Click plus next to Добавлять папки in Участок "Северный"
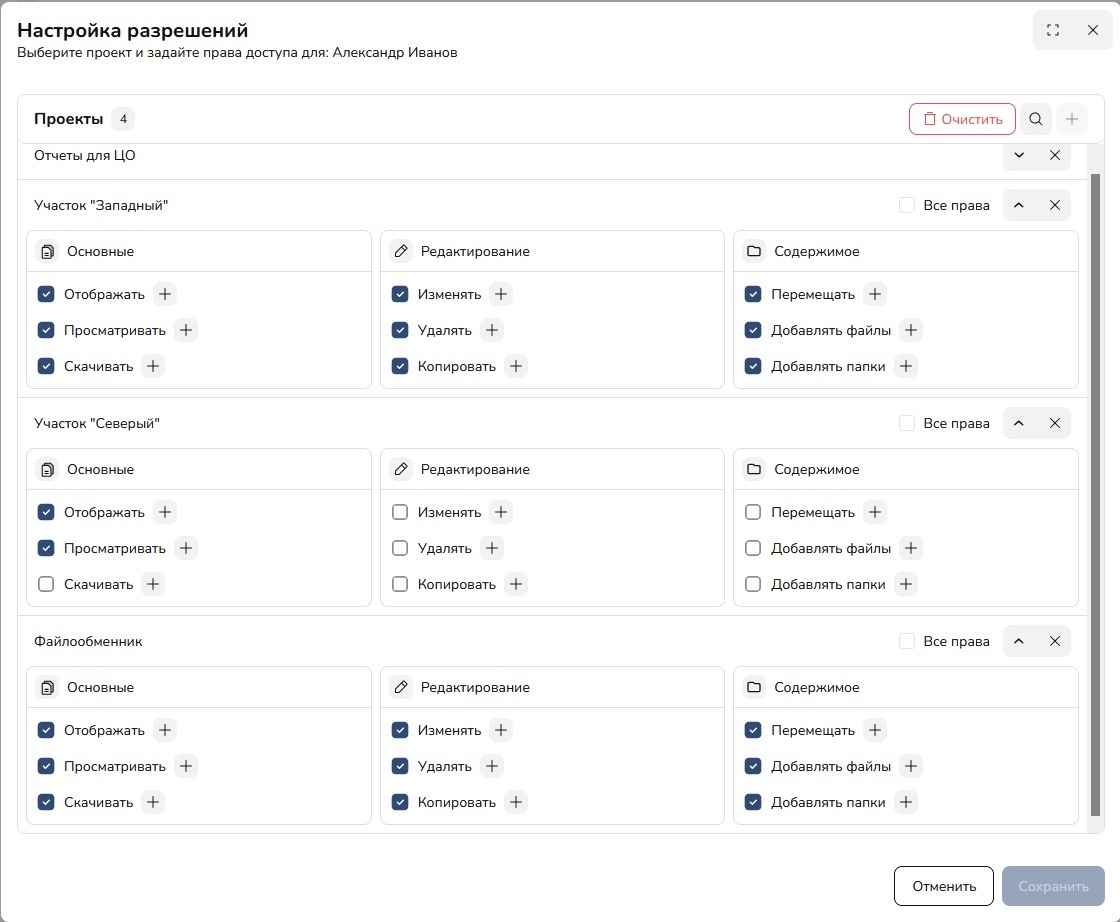 coord(906,583)
